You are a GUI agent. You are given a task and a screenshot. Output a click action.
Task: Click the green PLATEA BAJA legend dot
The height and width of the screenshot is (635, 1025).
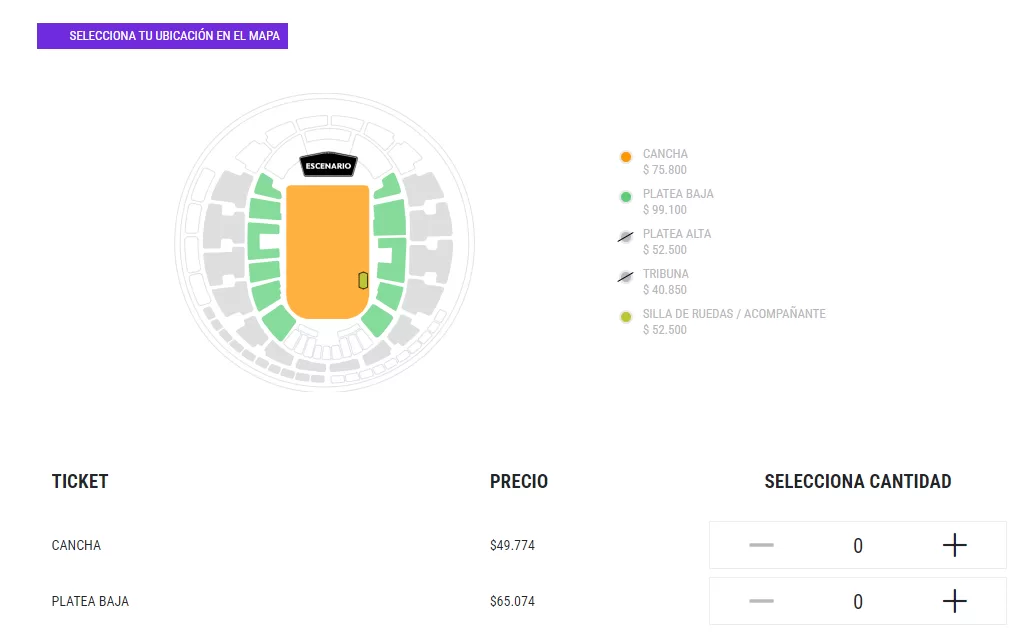tap(626, 197)
